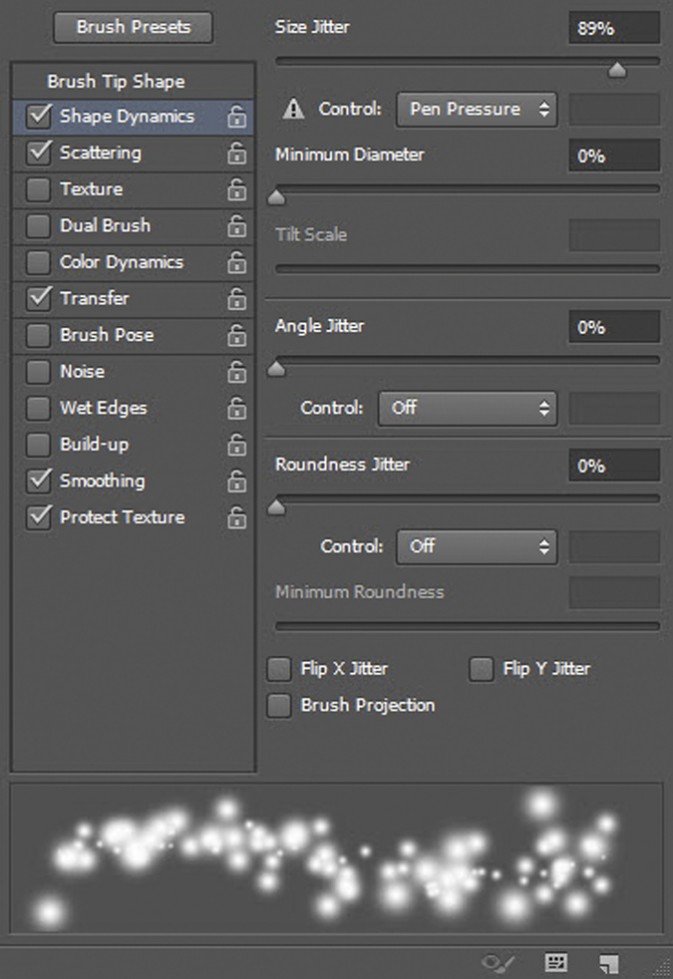Image resolution: width=673 pixels, height=979 pixels.
Task: Open the Scattering settings section
Action: tap(100, 153)
